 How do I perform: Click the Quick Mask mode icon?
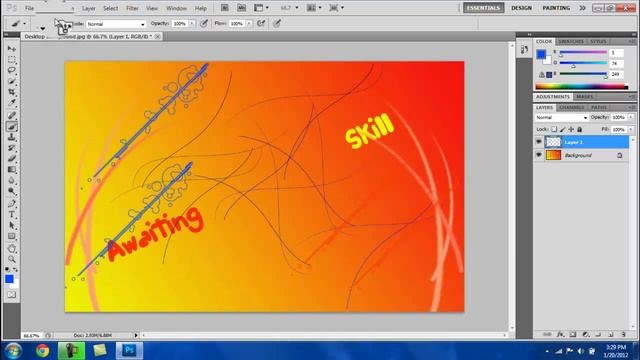[11, 294]
